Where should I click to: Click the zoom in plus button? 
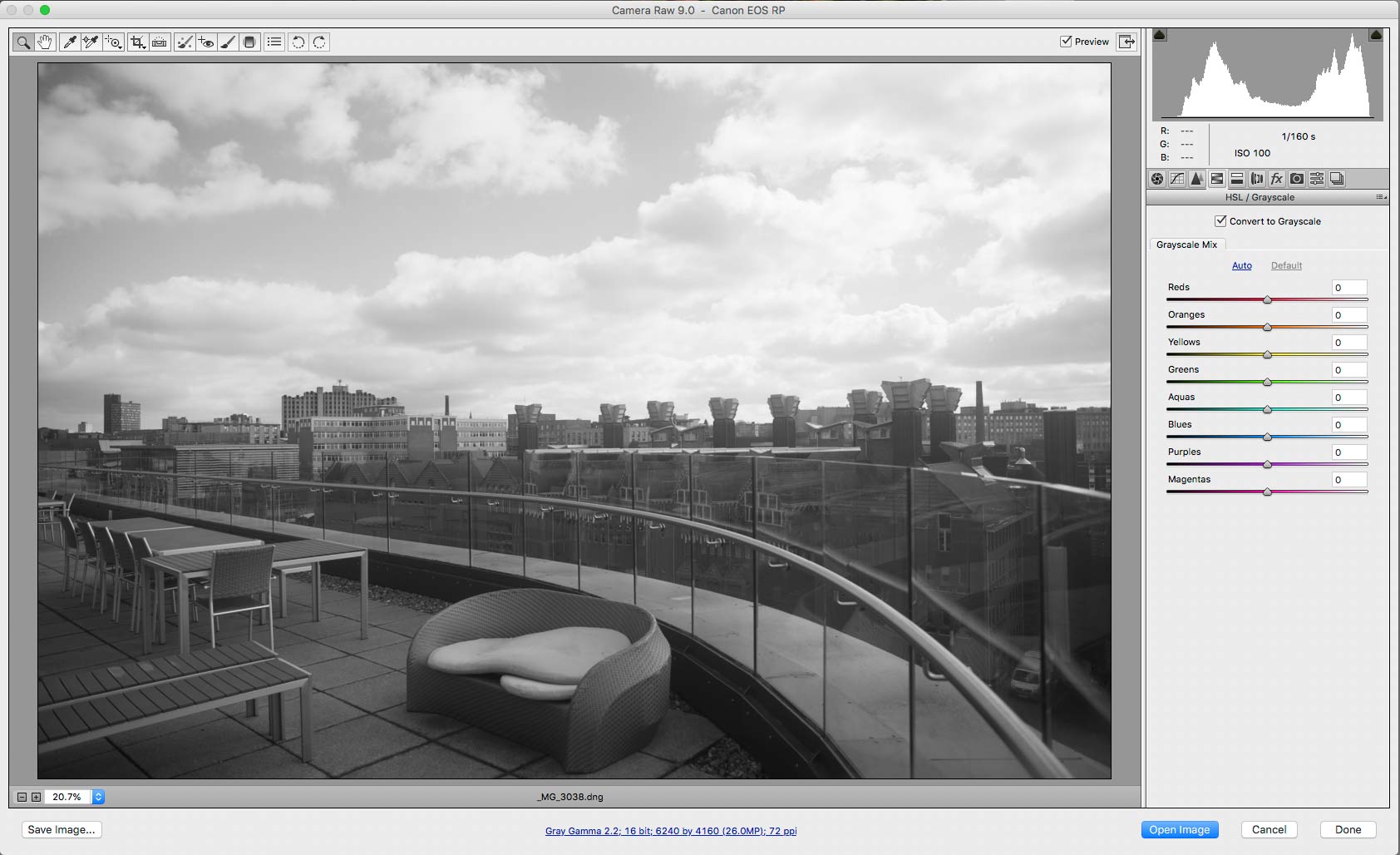coord(36,797)
